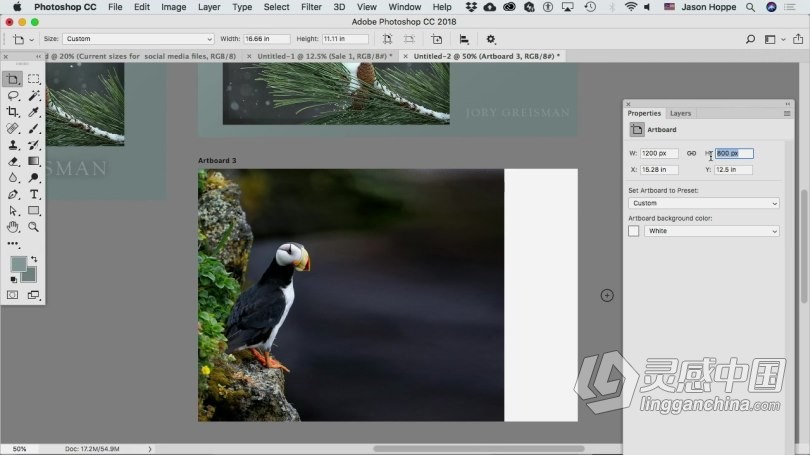810x455 pixels.
Task: Open the Edit Toolbar three-dots menu
Action: (x=13, y=243)
